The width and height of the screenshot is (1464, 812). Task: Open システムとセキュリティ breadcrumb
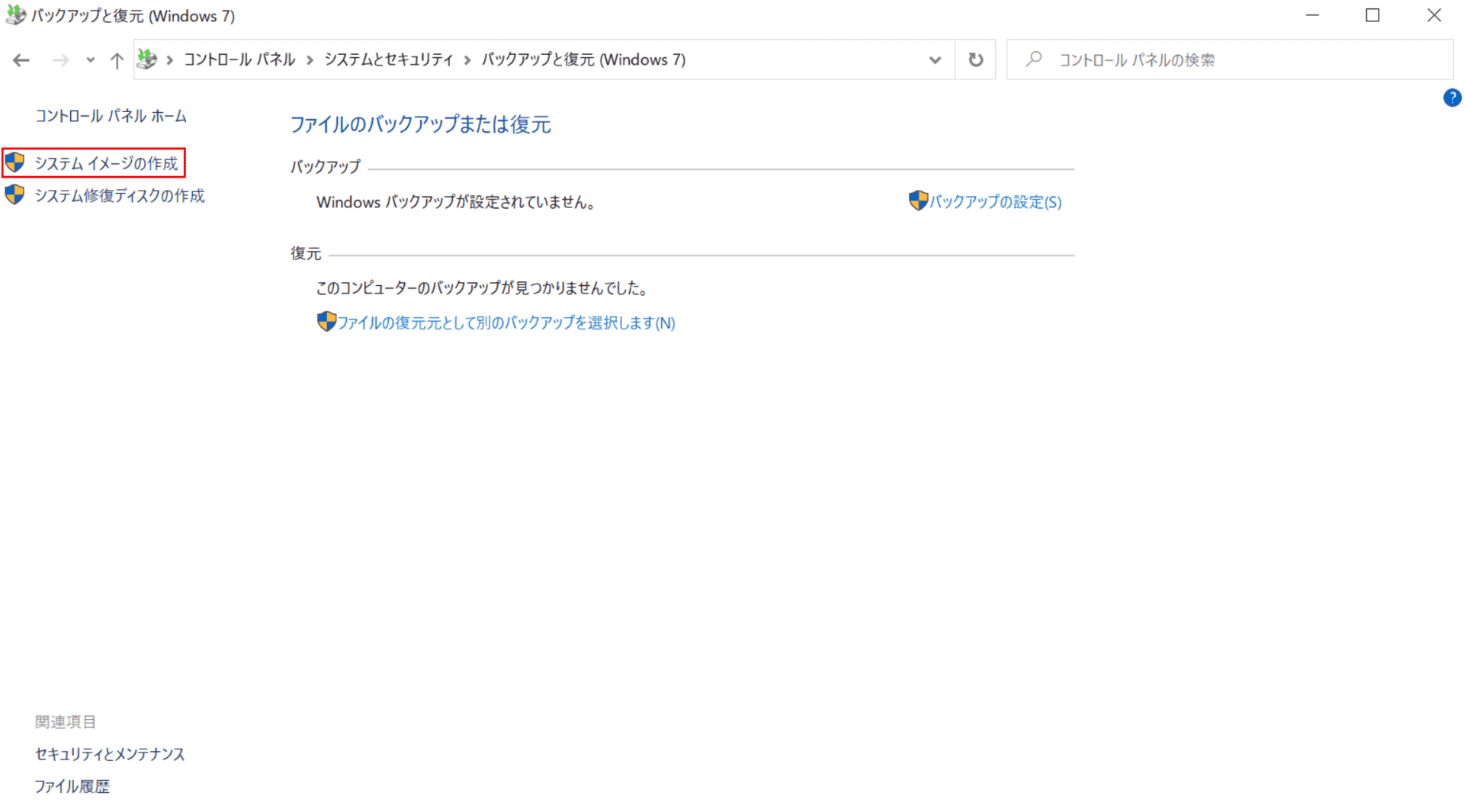point(389,59)
